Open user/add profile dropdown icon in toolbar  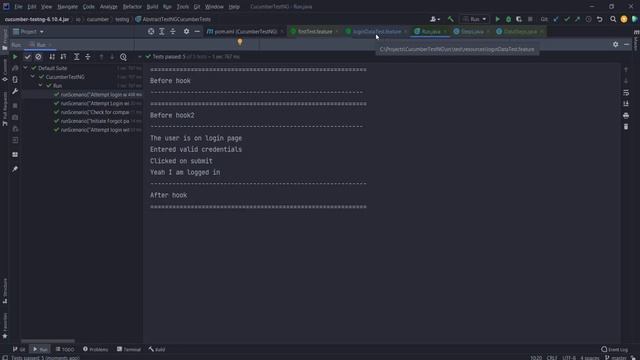pyautogui.click(x=435, y=19)
